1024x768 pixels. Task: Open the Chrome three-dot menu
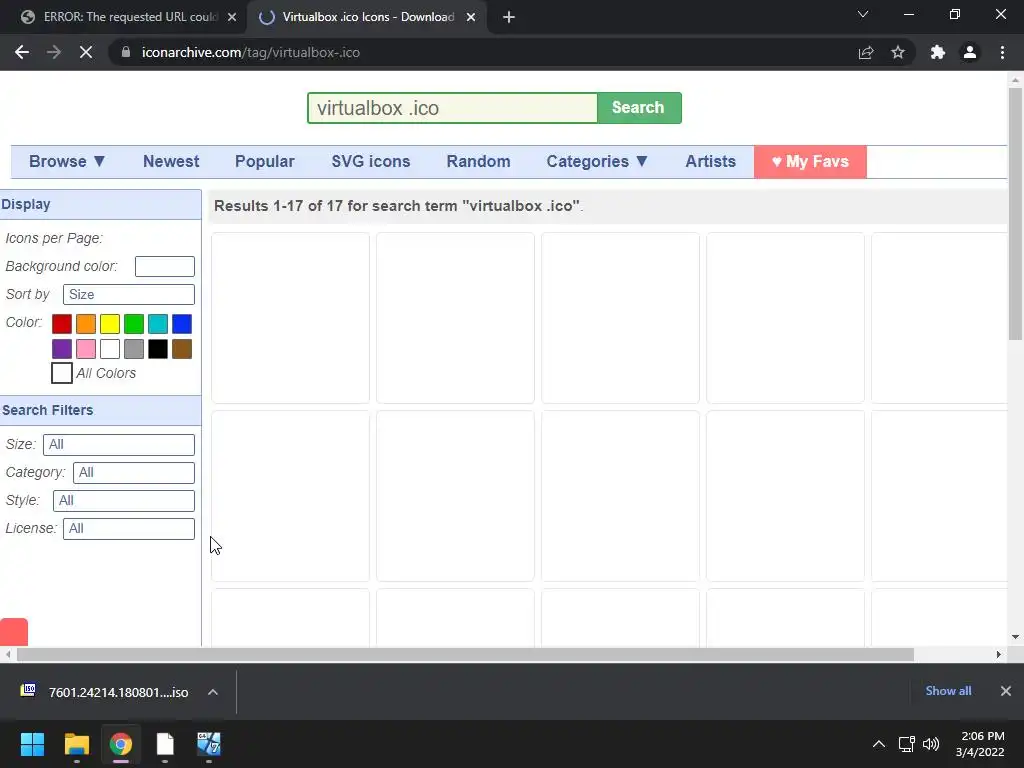click(x=1002, y=52)
